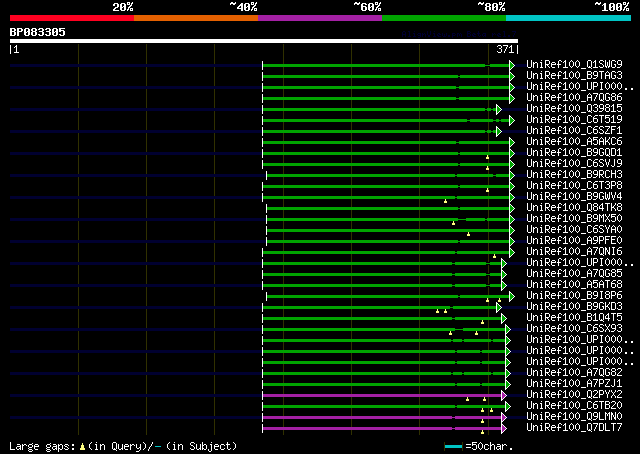Click the purple alignment bar for Q2PYX2
The image size is (640, 454).
tap(382, 396)
